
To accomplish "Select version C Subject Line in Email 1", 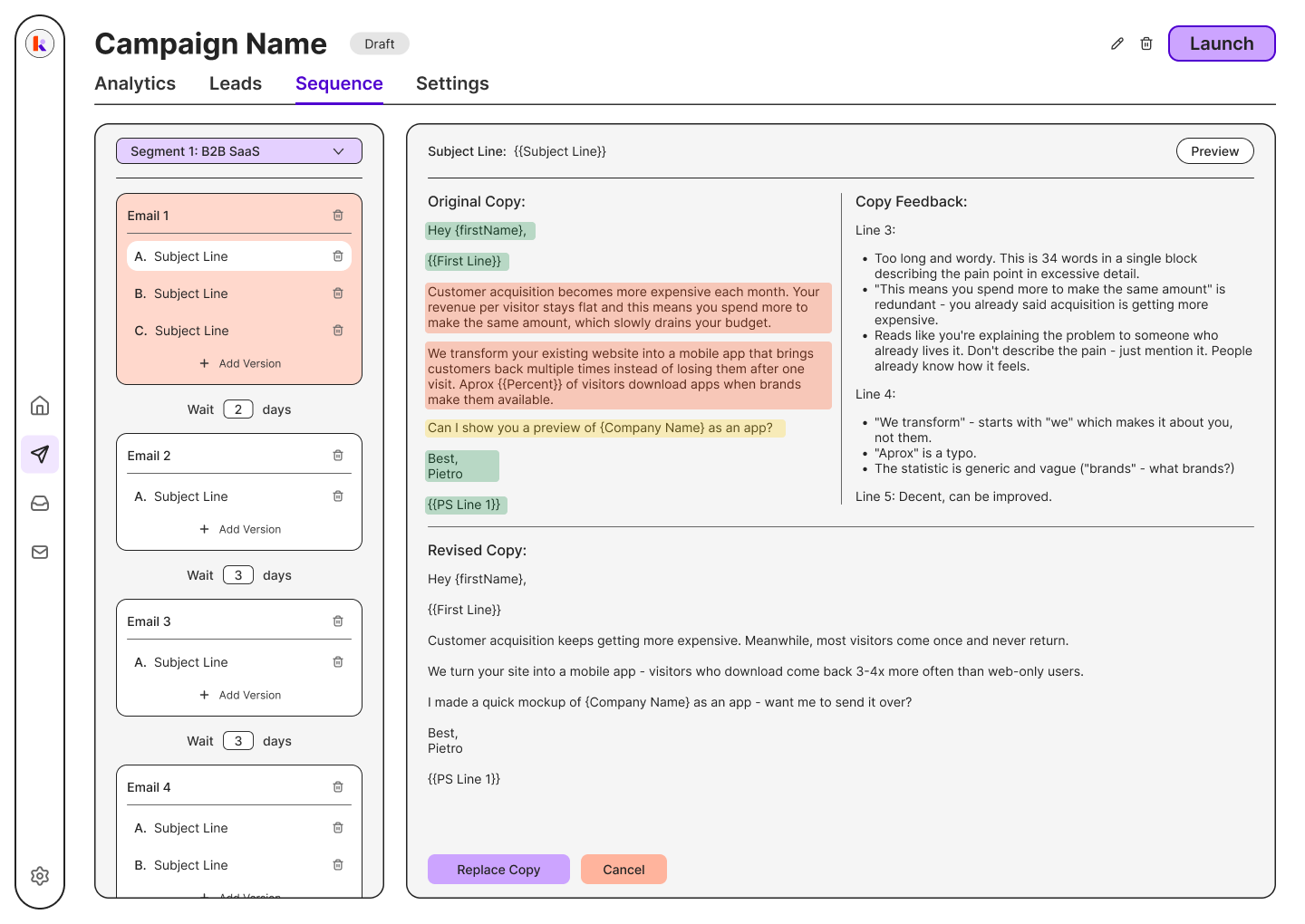I will click(x=239, y=331).
